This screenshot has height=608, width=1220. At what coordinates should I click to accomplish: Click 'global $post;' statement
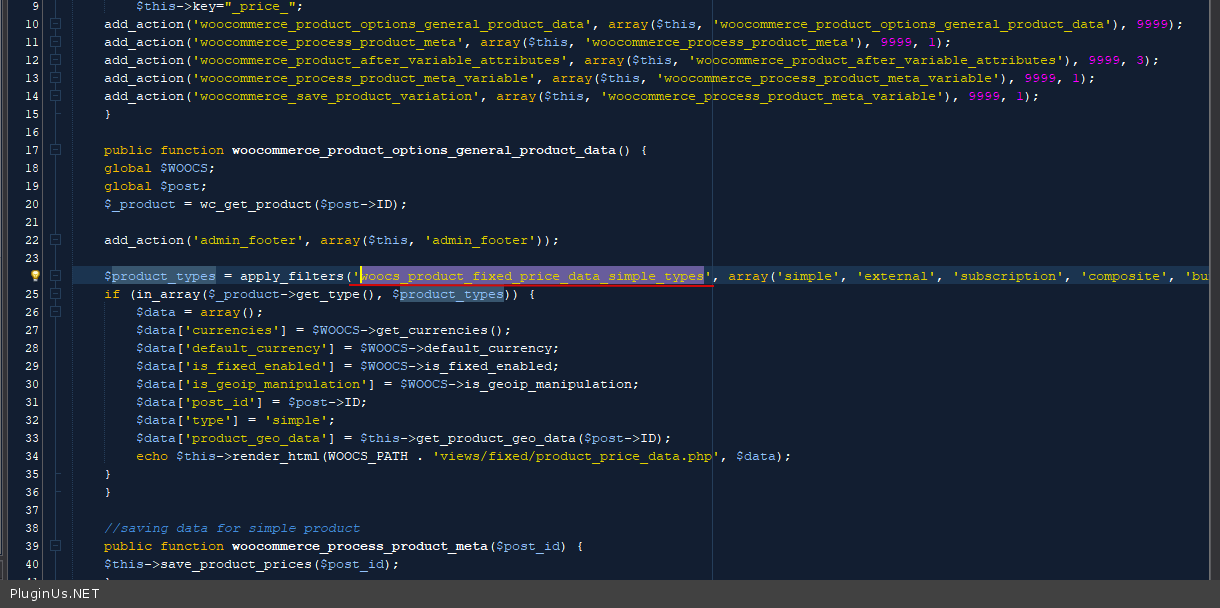(156, 186)
